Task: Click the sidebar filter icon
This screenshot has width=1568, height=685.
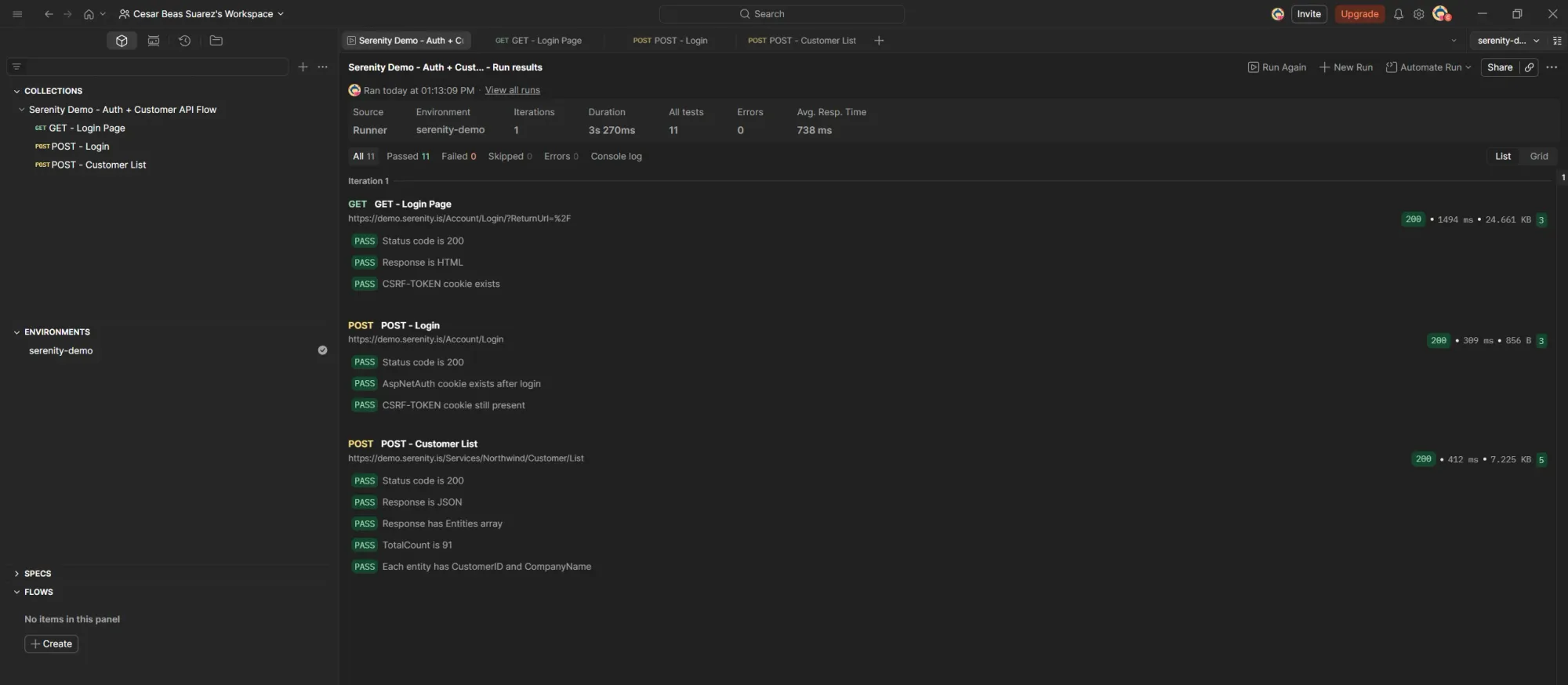Action: click(16, 67)
